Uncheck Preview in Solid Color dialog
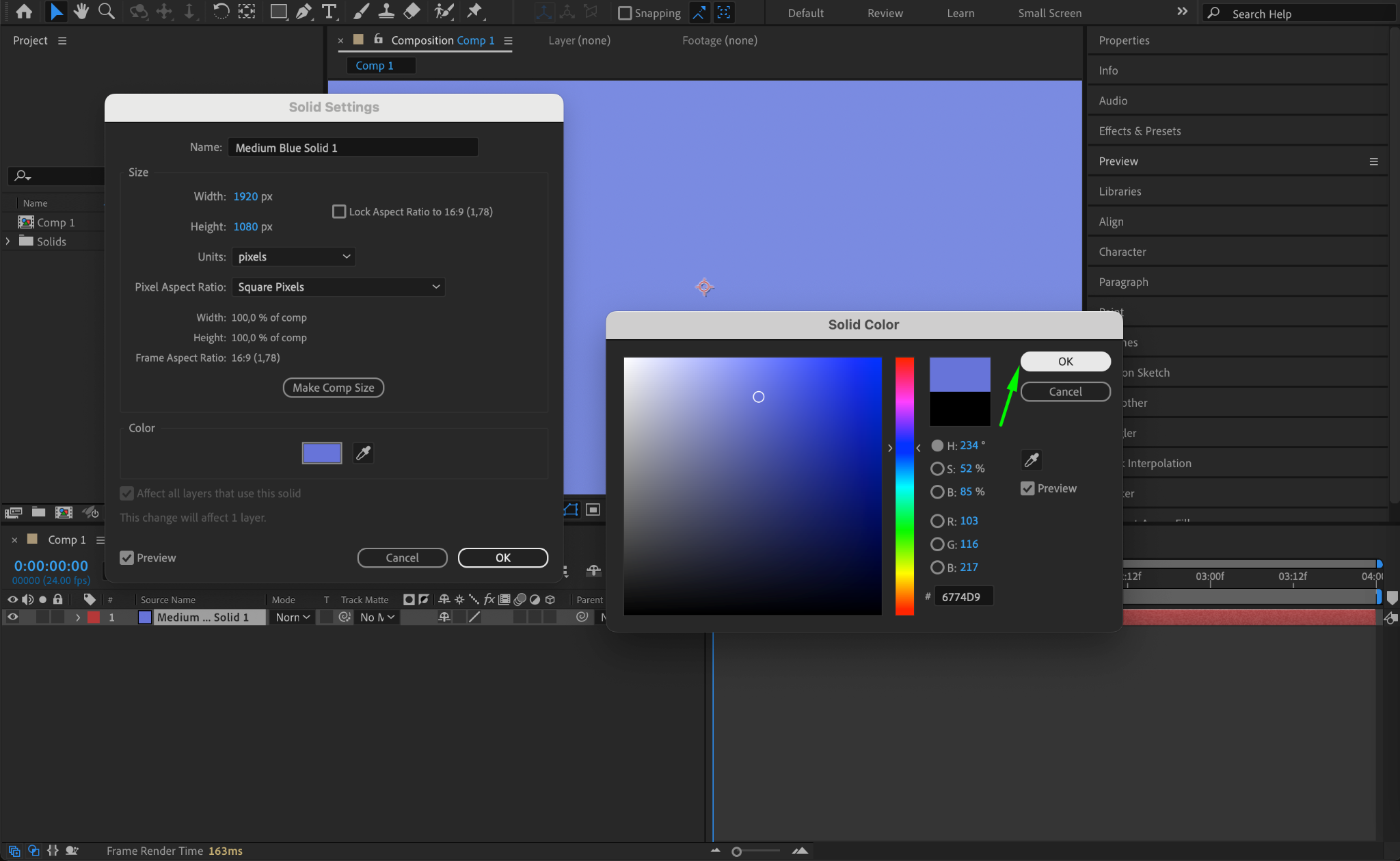Screen dimensions: 1400x861 tap(1027, 488)
